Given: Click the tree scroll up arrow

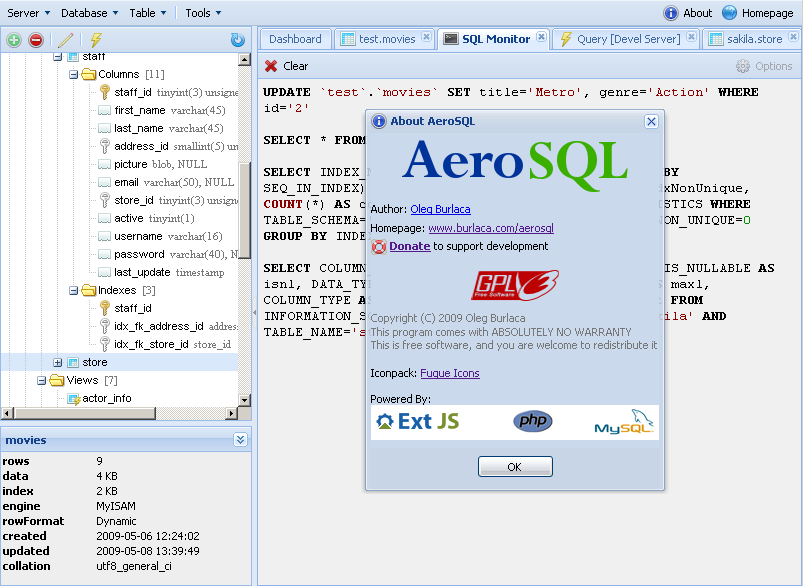Looking at the screenshot, I should click(245, 60).
